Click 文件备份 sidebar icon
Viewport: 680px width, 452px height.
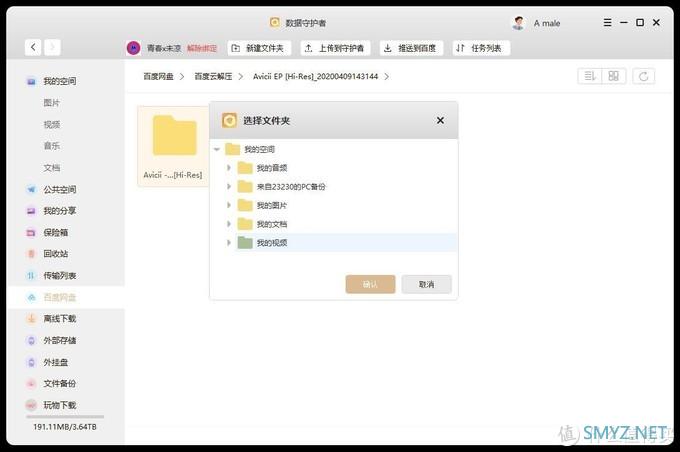click(x=31, y=383)
